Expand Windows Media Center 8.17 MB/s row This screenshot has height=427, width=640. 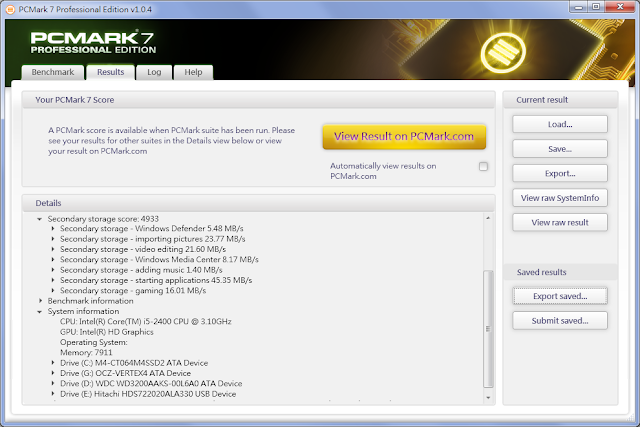tap(53, 260)
